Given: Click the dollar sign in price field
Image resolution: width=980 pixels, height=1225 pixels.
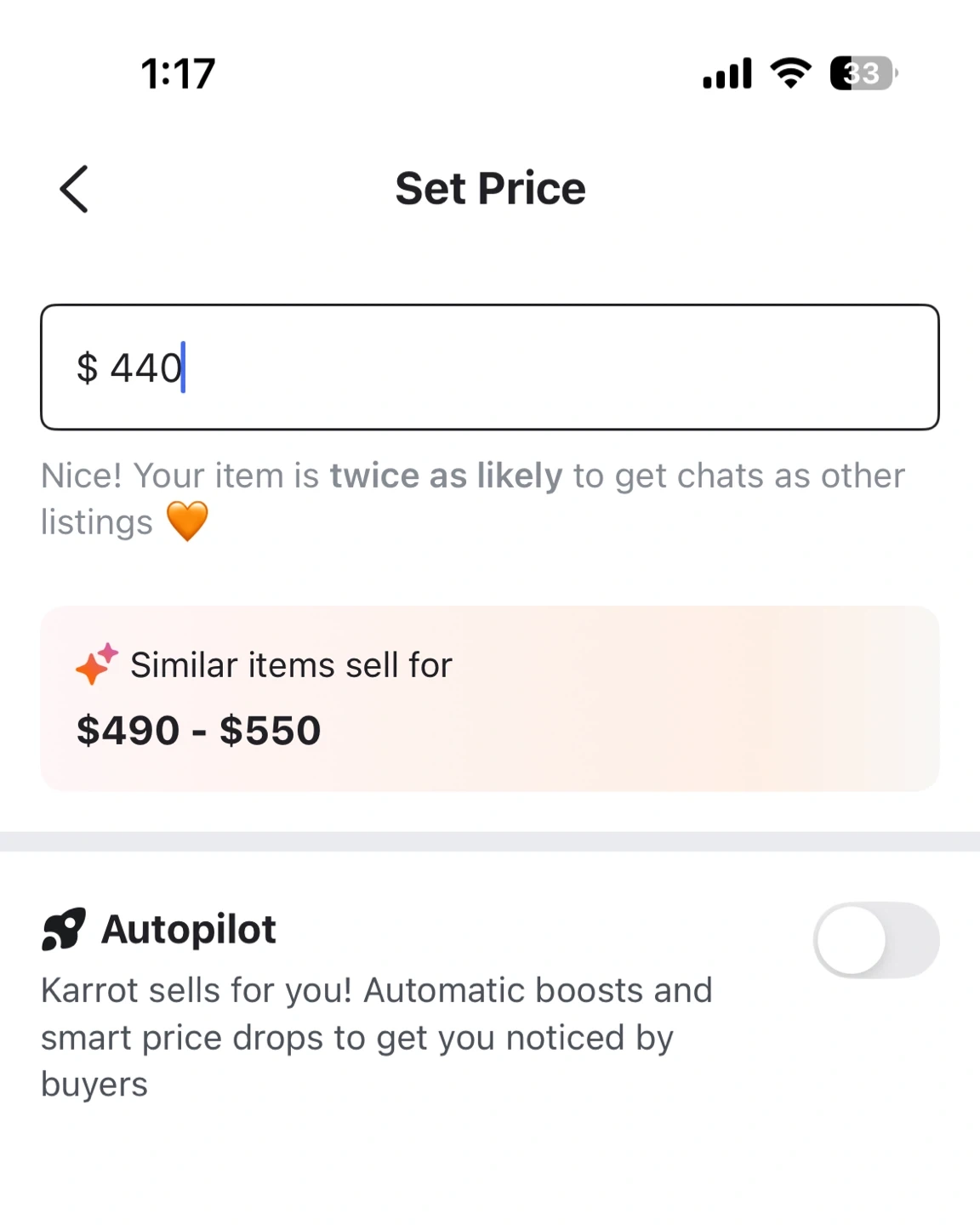Looking at the screenshot, I should [x=87, y=367].
